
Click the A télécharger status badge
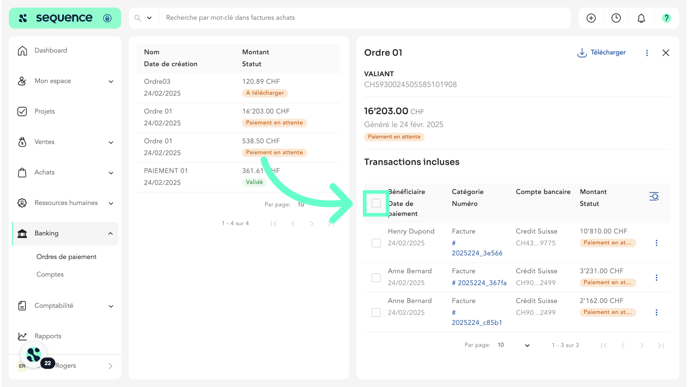[x=265, y=93]
